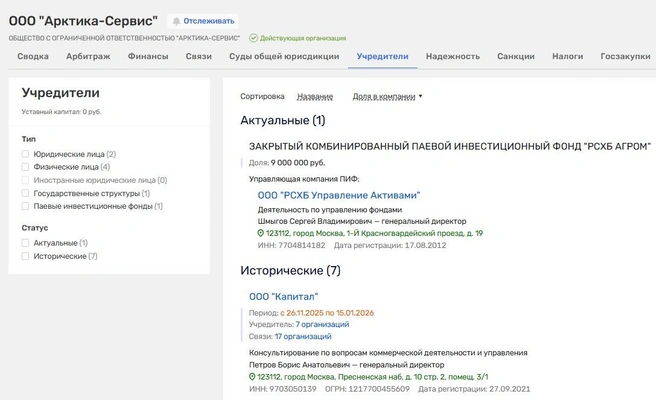Click the ОГРН: 1217700455609 text
Viewport: 656px width, 400px height.
[x=367, y=389]
